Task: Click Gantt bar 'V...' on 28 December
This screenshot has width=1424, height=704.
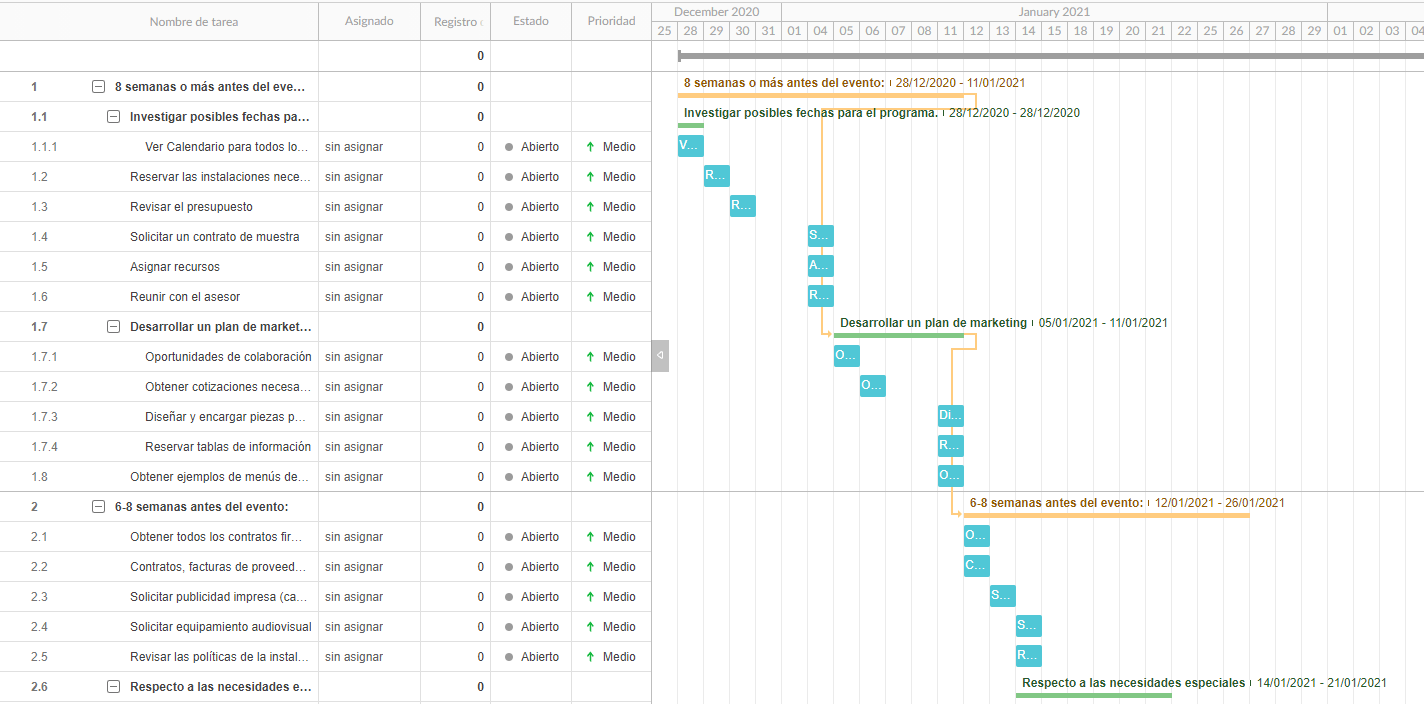Action: [691, 146]
